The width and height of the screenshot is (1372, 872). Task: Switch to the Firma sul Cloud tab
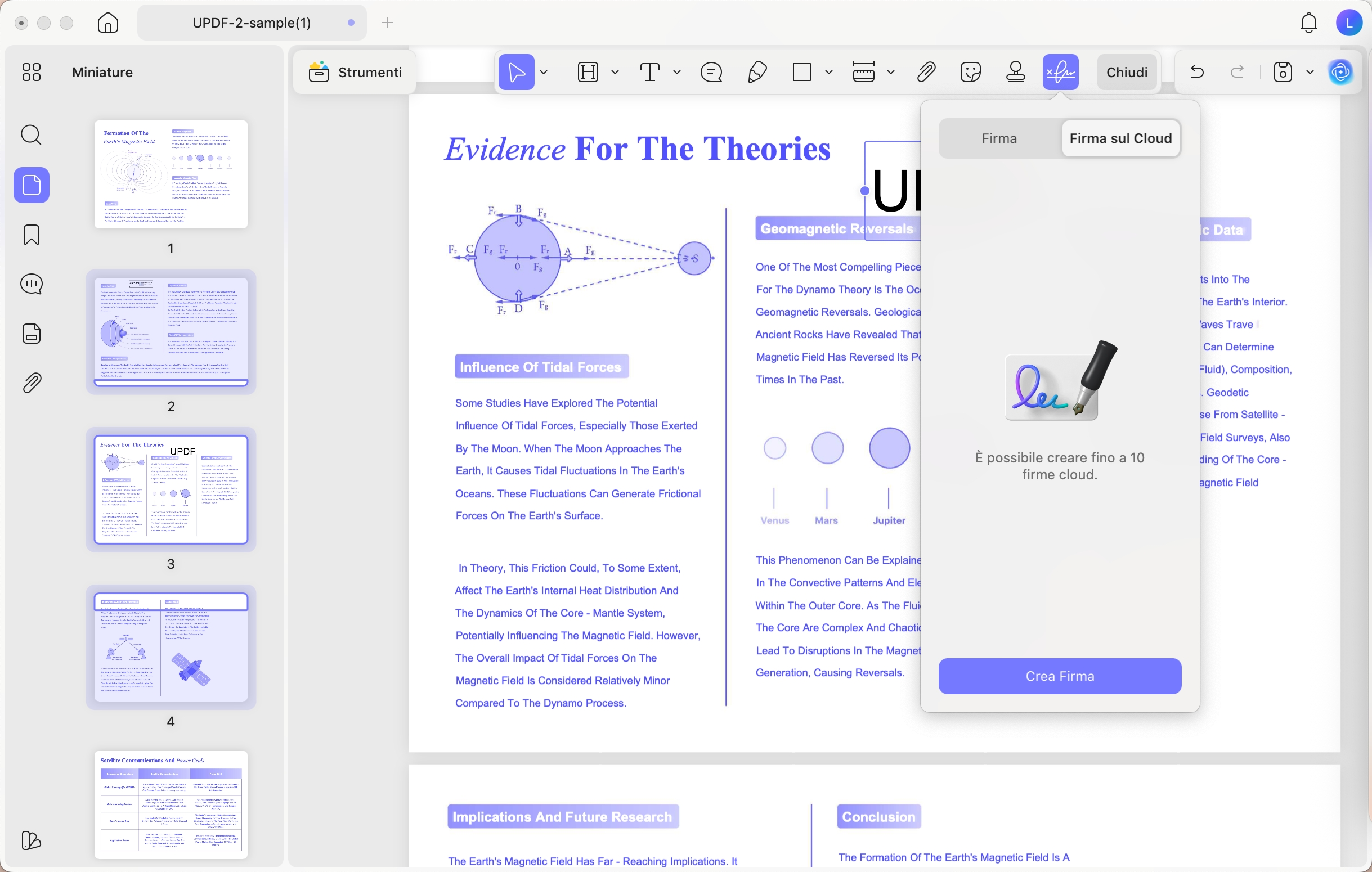1121,138
